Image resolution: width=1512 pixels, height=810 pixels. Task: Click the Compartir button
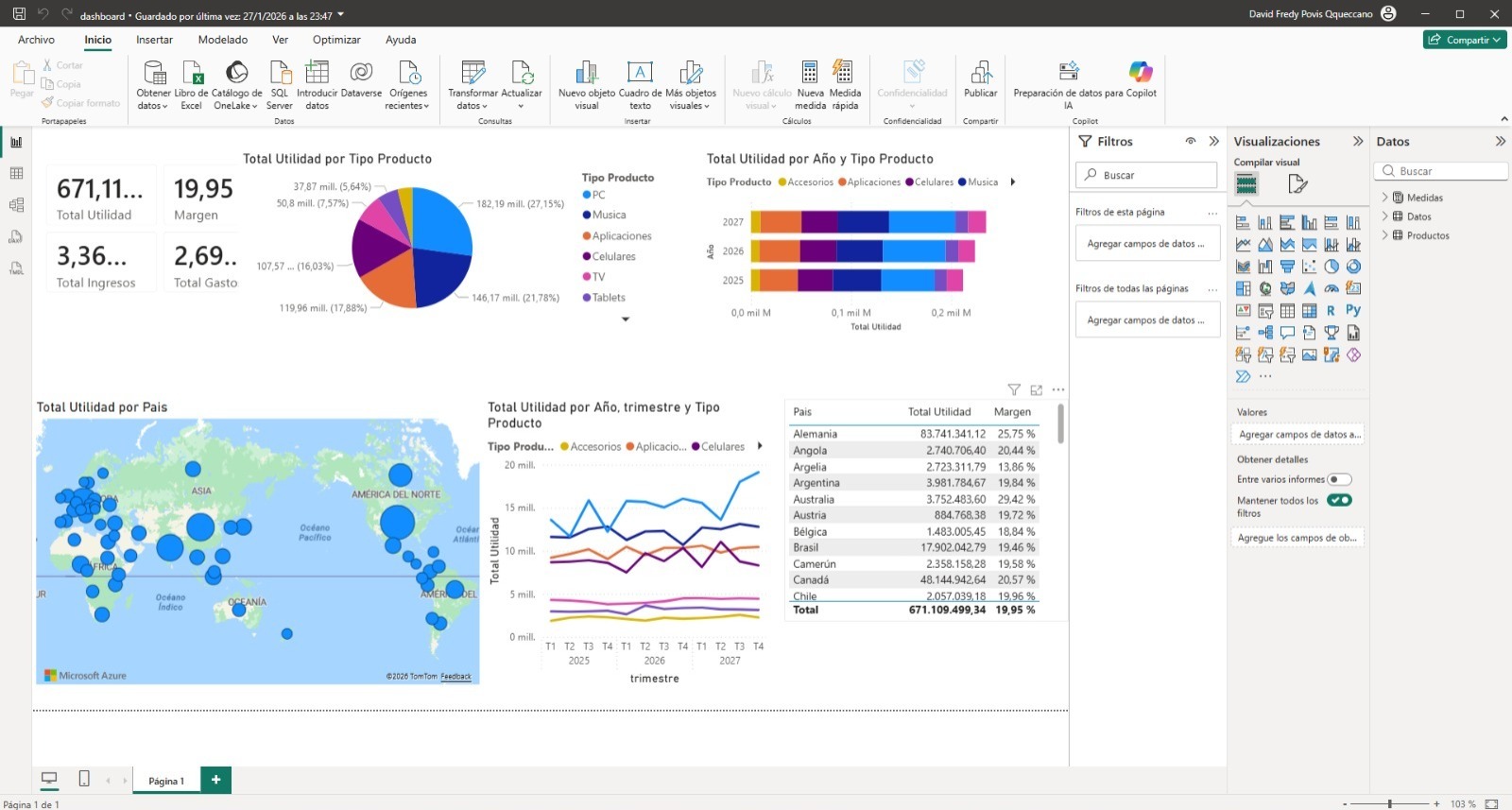coord(1465,40)
